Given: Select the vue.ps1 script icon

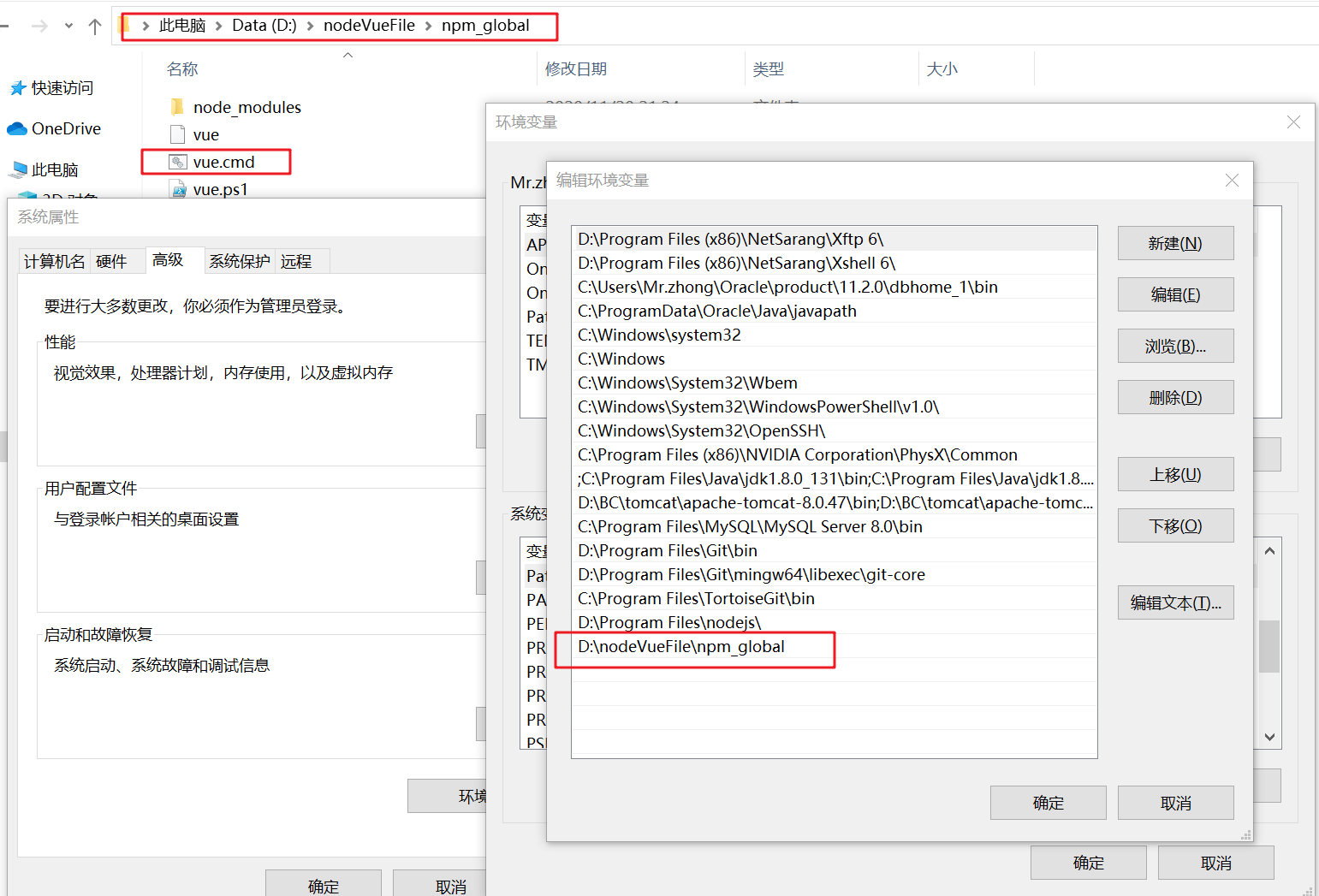Looking at the screenshot, I should click(178, 189).
